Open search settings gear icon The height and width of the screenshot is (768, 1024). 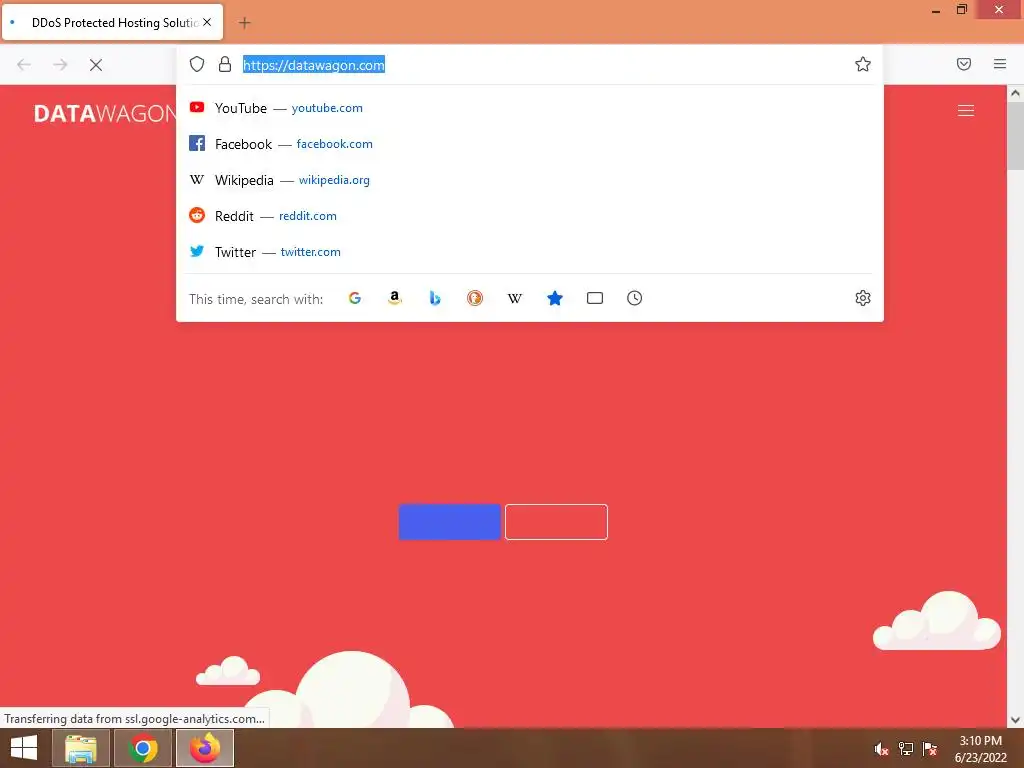[863, 298]
